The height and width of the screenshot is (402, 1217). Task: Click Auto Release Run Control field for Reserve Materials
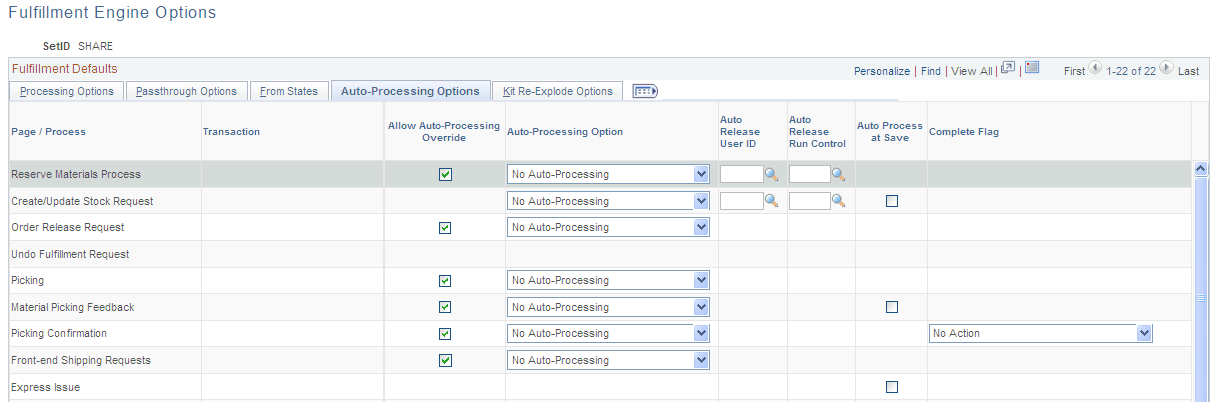[810, 174]
